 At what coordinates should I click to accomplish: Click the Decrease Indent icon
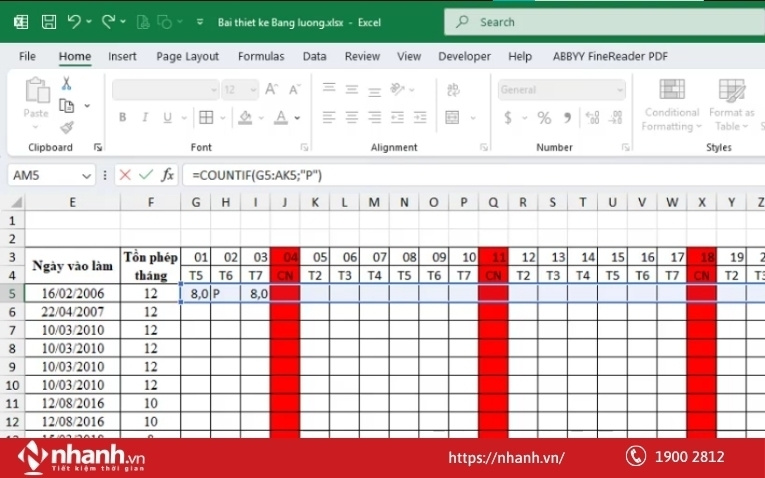point(397,117)
